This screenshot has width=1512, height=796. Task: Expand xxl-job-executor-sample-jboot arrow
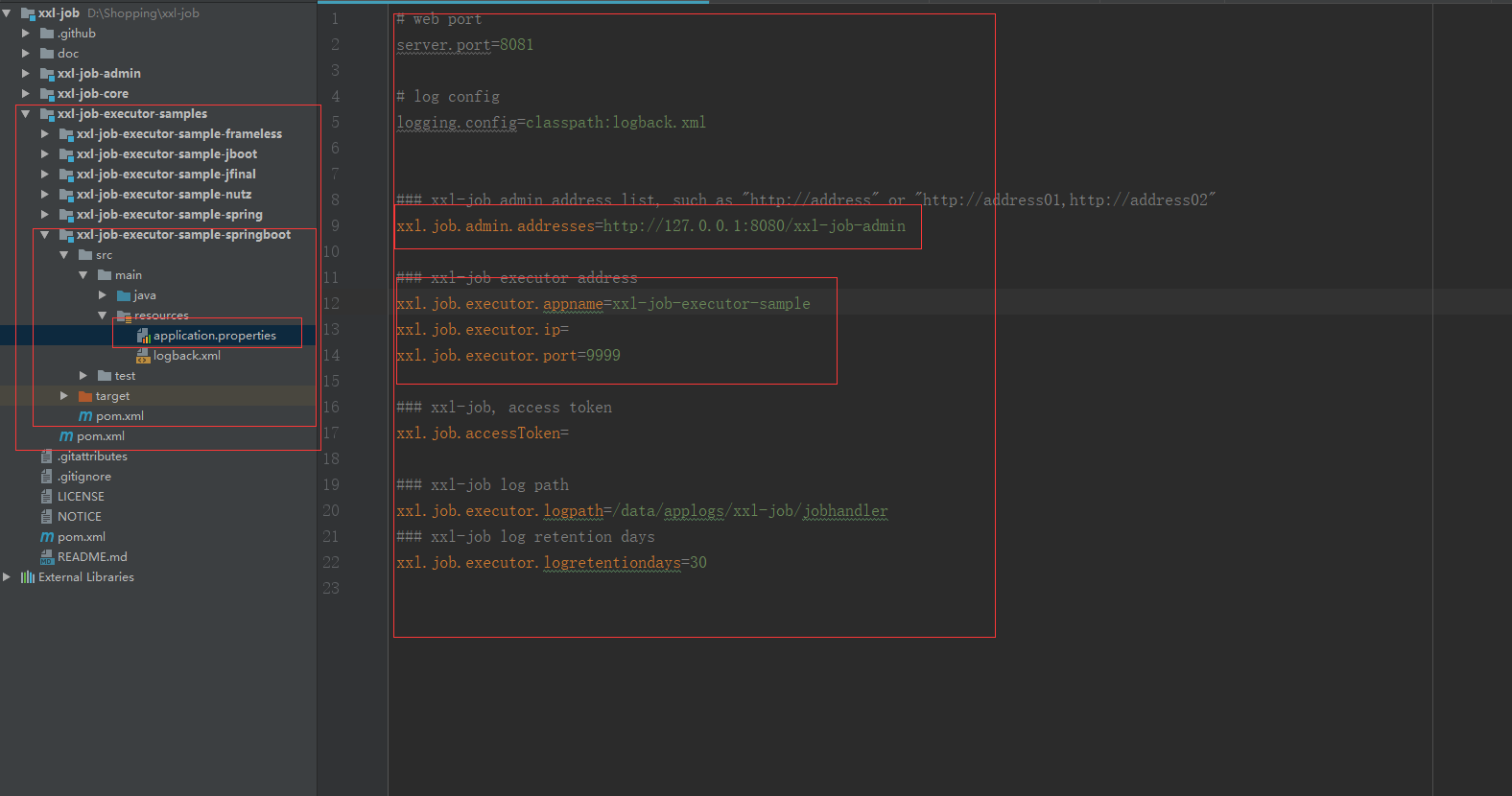(45, 154)
